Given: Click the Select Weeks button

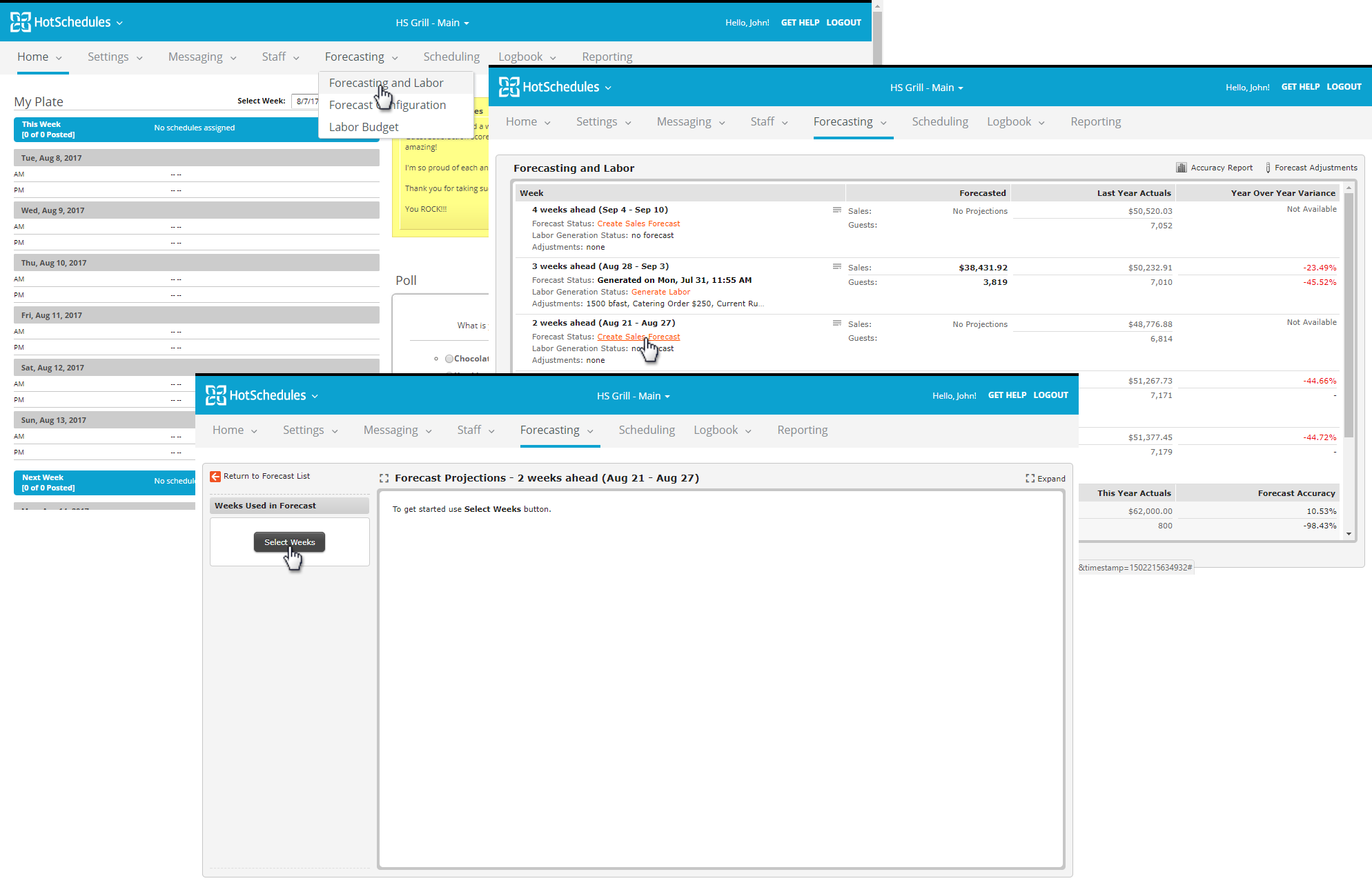Looking at the screenshot, I should (x=289, y=542).
